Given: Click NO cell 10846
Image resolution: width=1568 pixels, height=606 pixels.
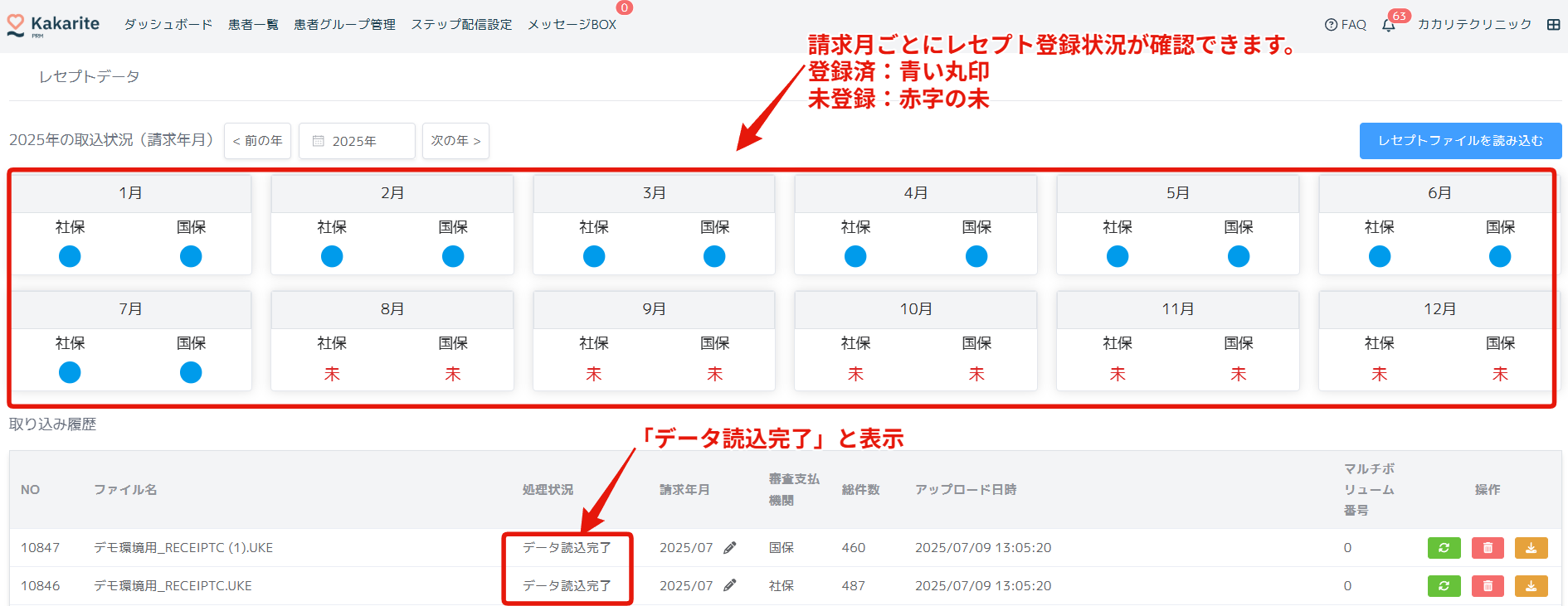Looking at the screenshot, I should tap(41, 586).
